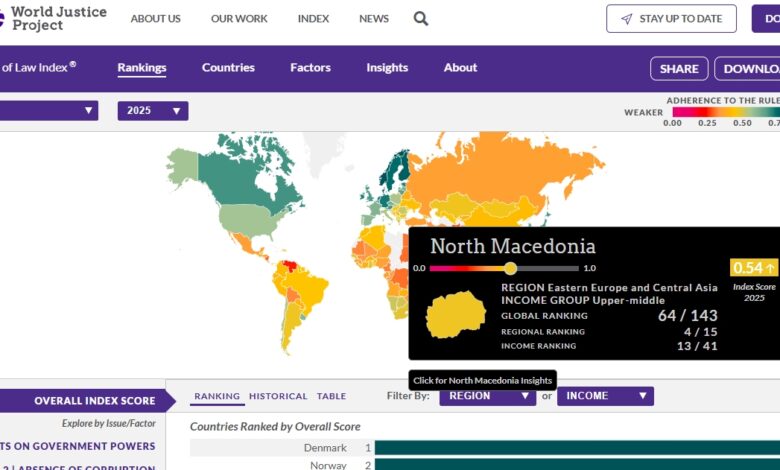Click the search magnifier icon
The image size is (780, 470).
tap(421, 19)
